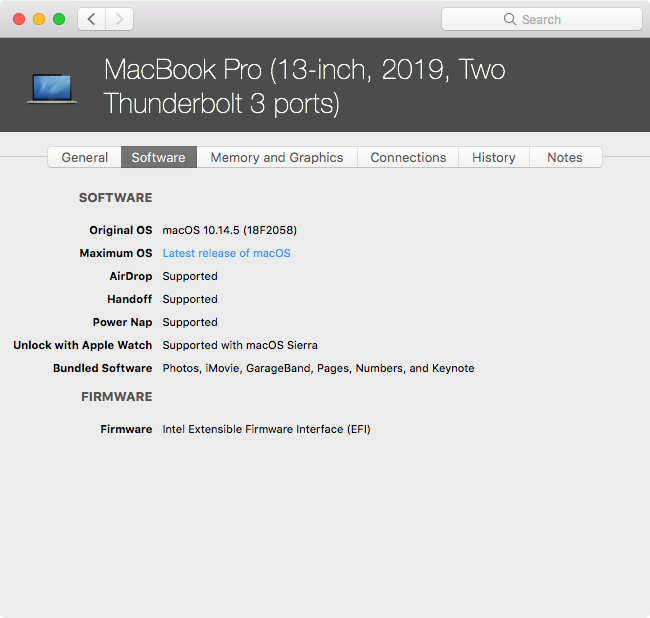This screenshot has width=650, height=618.
Task: Click the MacBook Pro model title
Action: point(304,86)
